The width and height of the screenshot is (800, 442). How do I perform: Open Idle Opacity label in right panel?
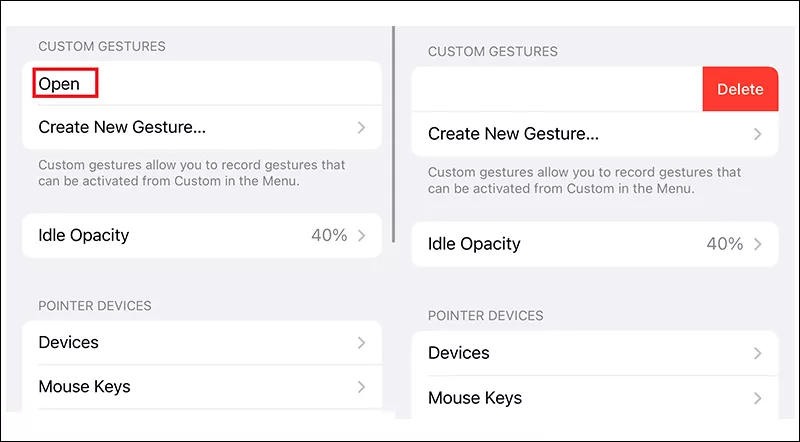[x=474, y=244]
